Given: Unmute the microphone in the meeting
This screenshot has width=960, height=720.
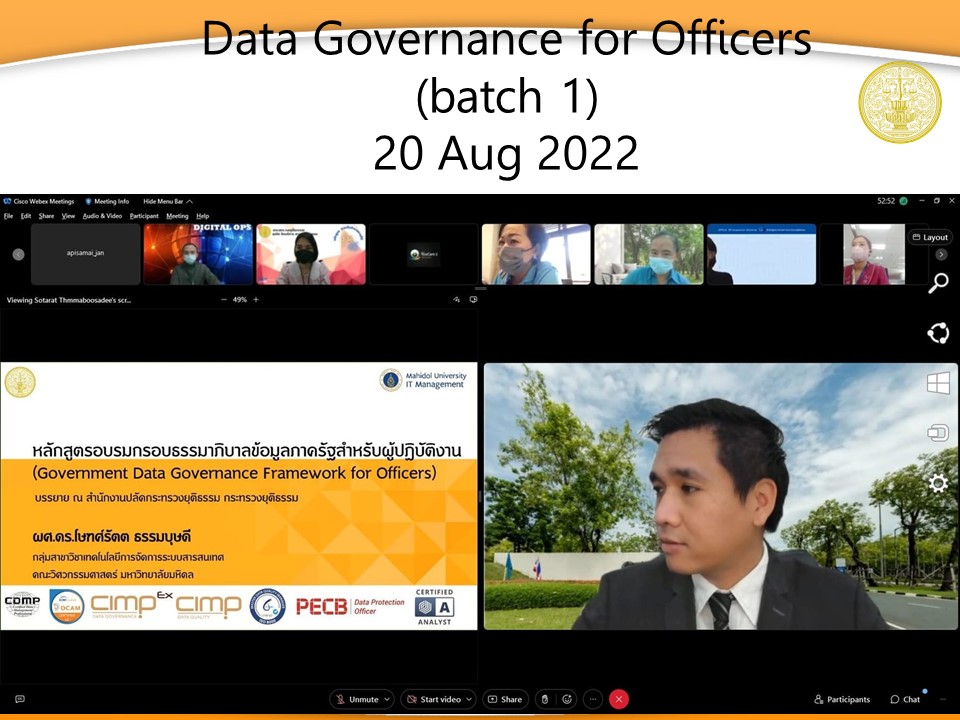Looking at the screenshot, I should pyautogui.click(x=356, y=699).
